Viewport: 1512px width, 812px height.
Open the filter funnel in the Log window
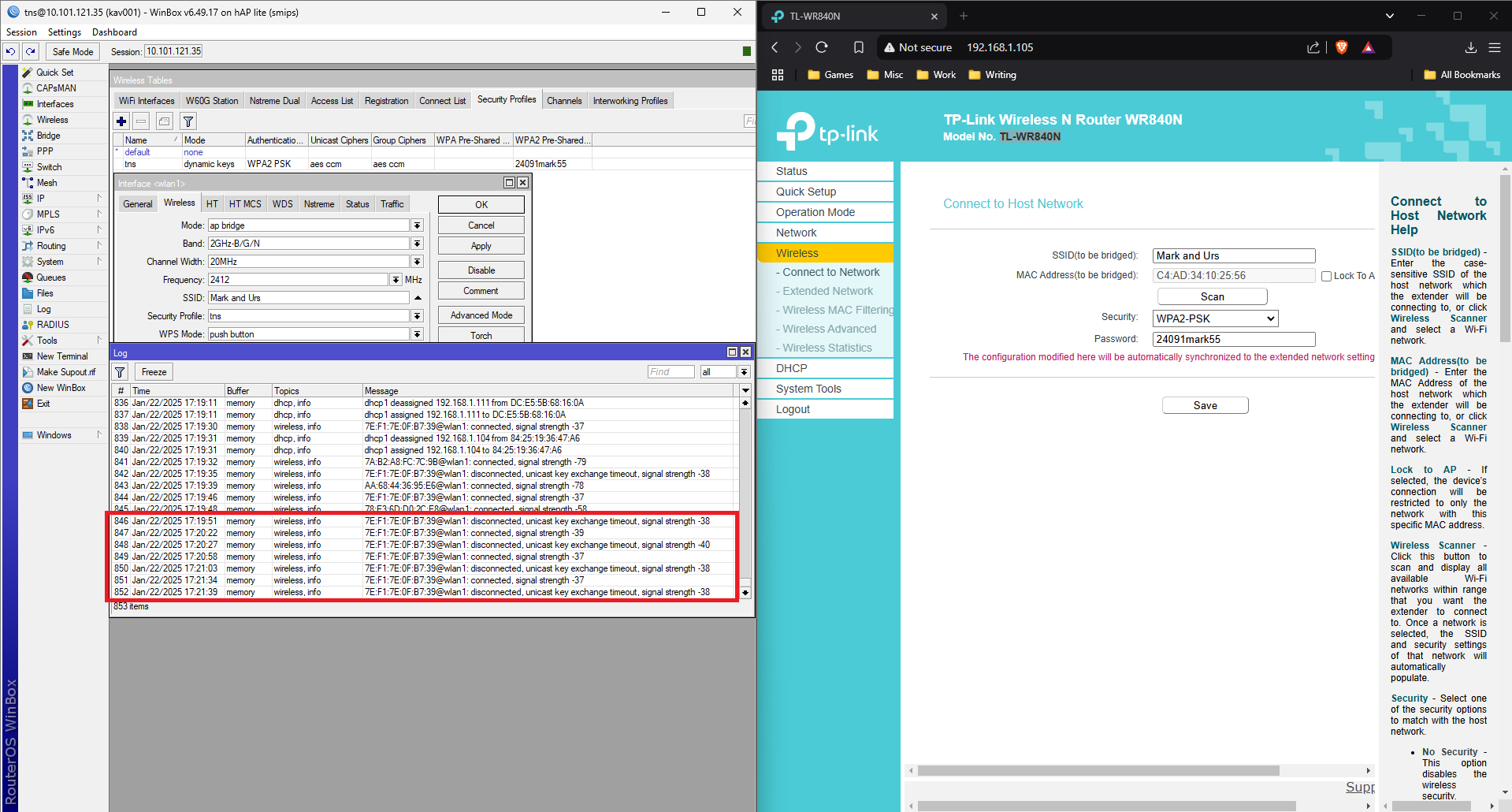[120, 372]
